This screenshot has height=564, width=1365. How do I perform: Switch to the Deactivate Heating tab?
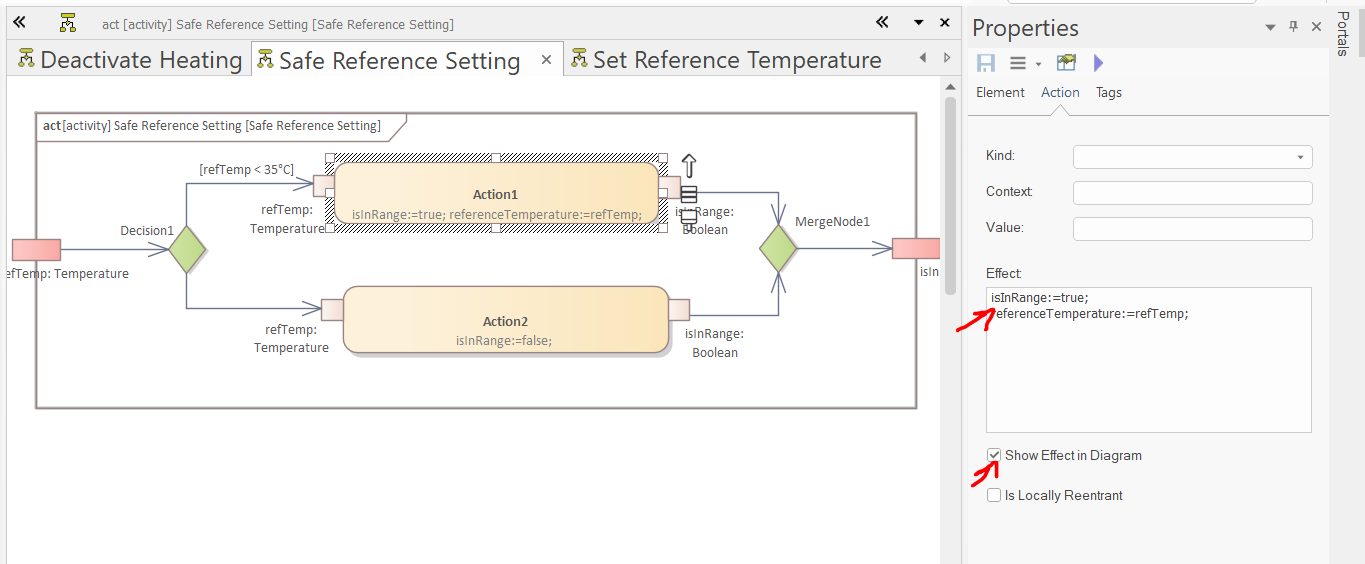130,60
